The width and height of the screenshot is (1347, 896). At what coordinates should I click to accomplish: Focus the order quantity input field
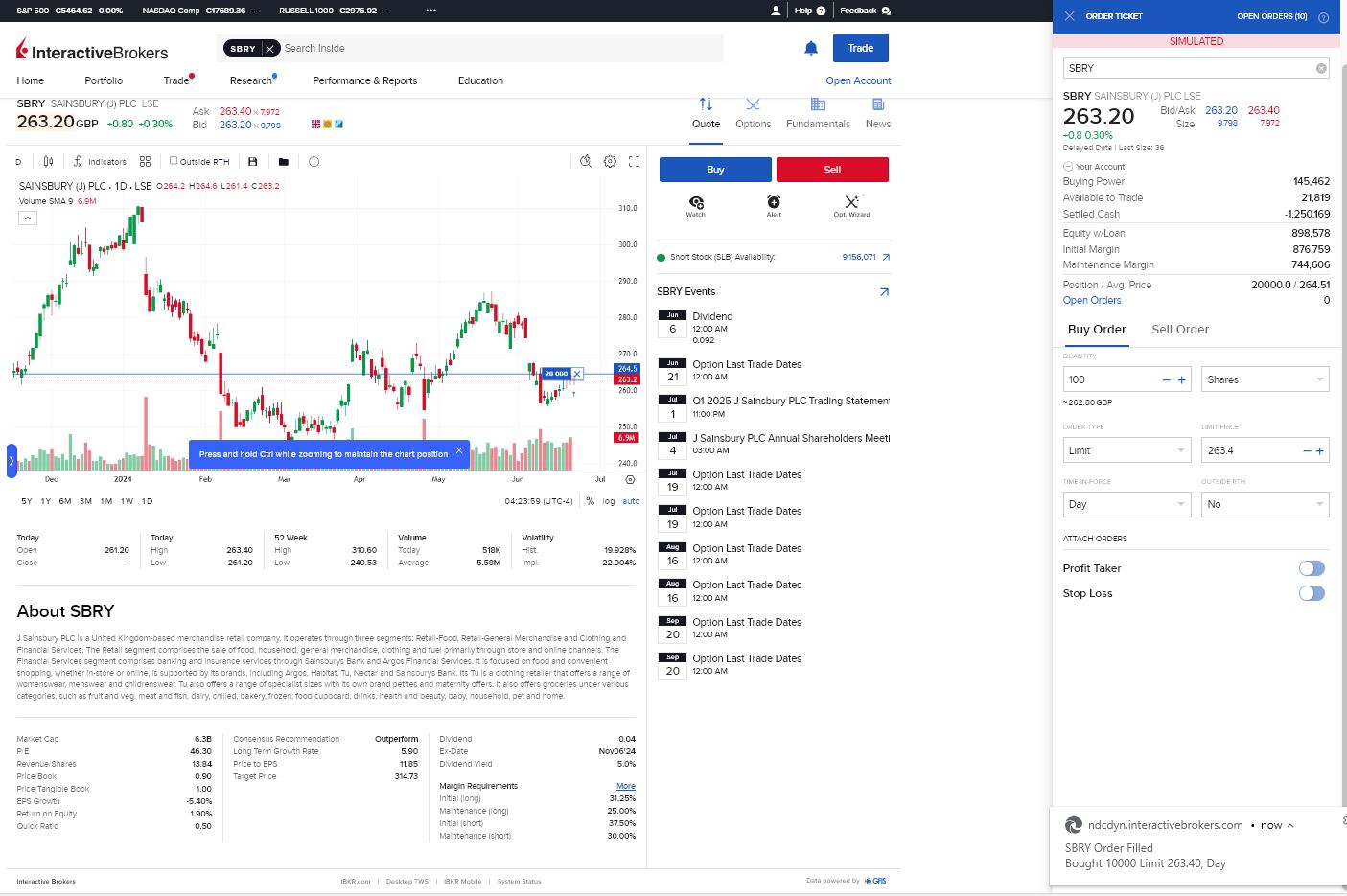click(x=1112, y=379)
